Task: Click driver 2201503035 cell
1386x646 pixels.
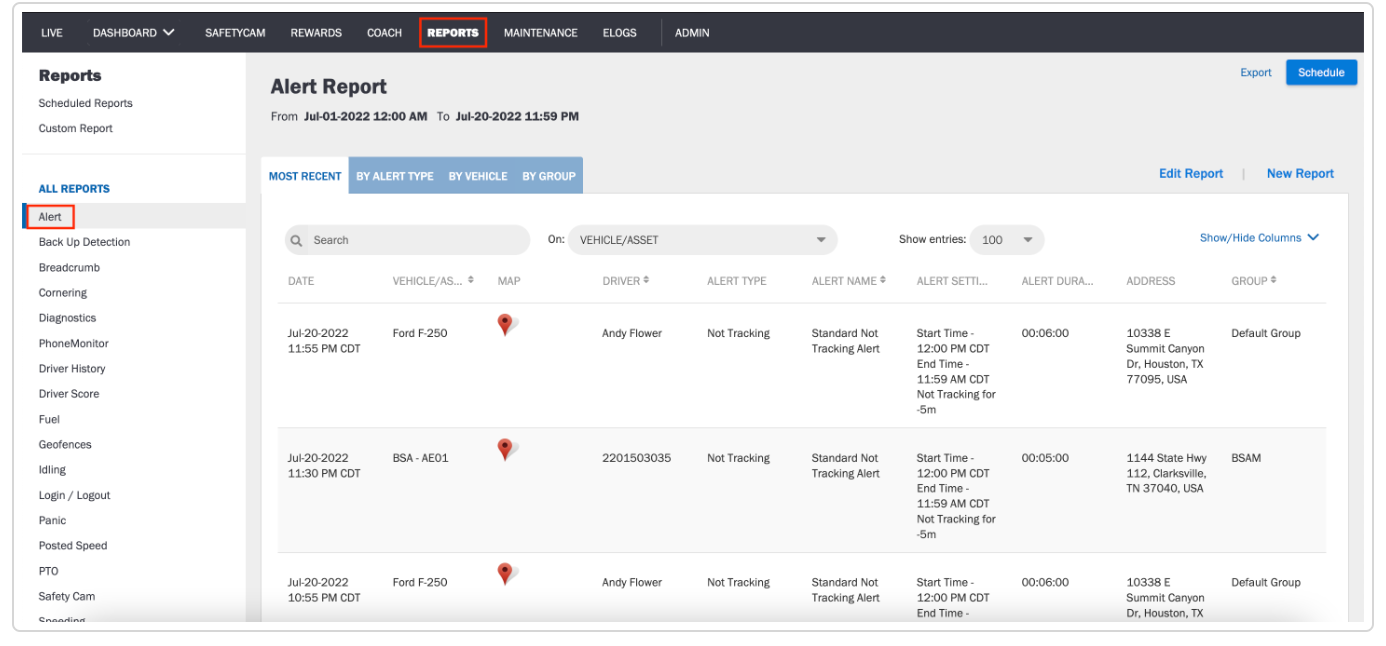Action: tap(636, 458)
